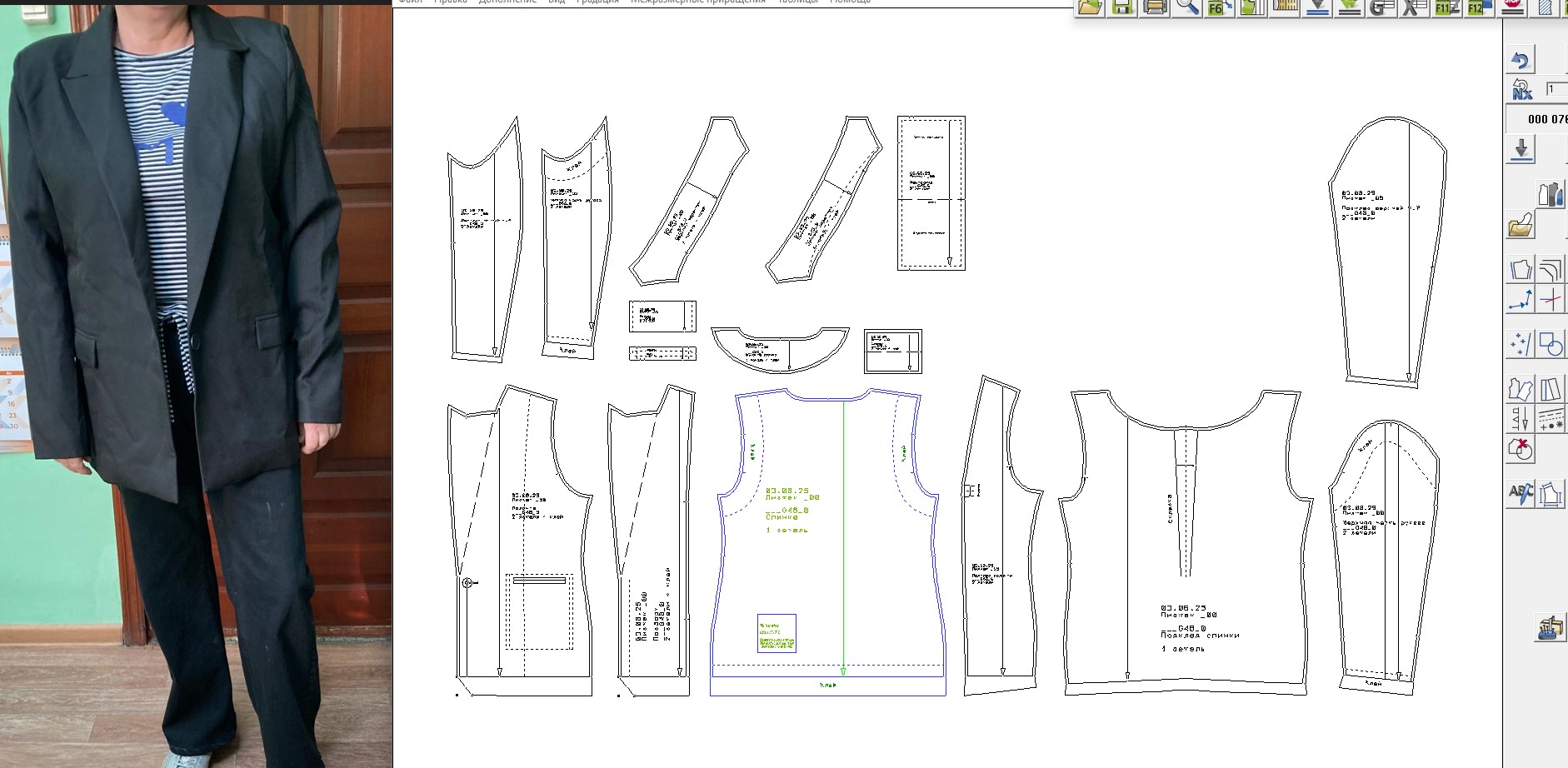Screen dimensions: 1568x768
Task: Select the half-moon collar piece
Action: coord(780,349)
